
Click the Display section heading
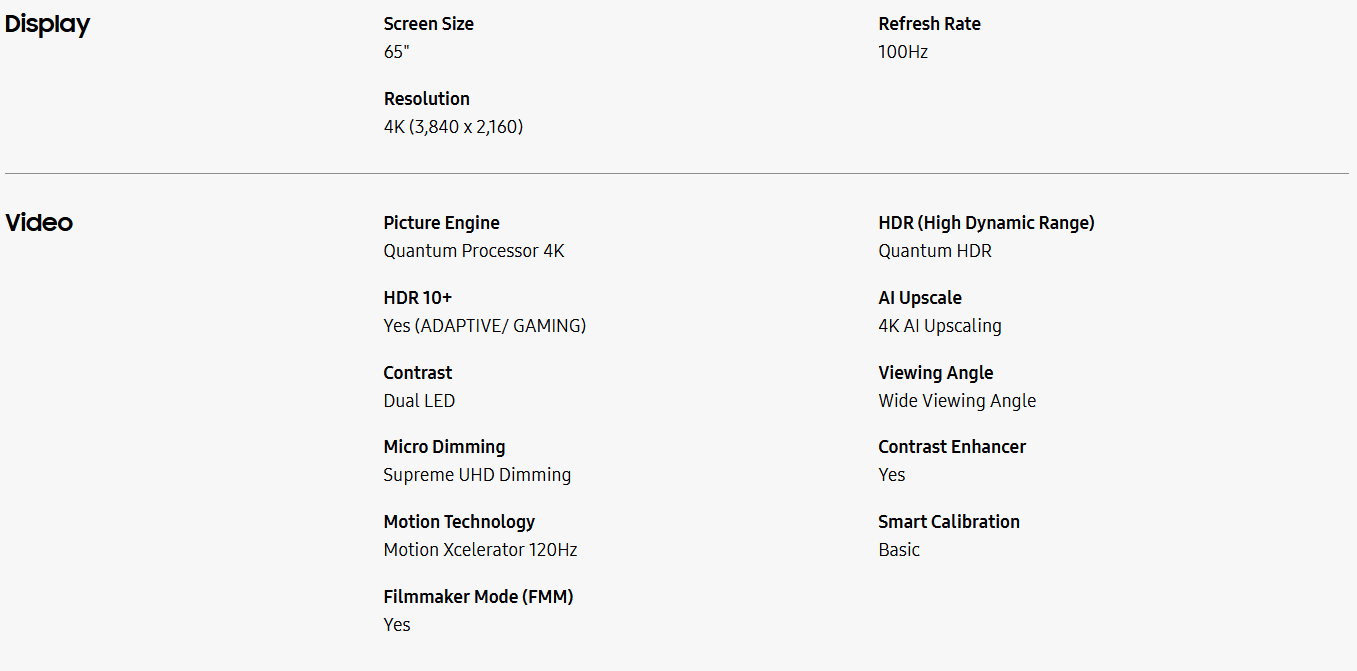[x=48, y=25]
